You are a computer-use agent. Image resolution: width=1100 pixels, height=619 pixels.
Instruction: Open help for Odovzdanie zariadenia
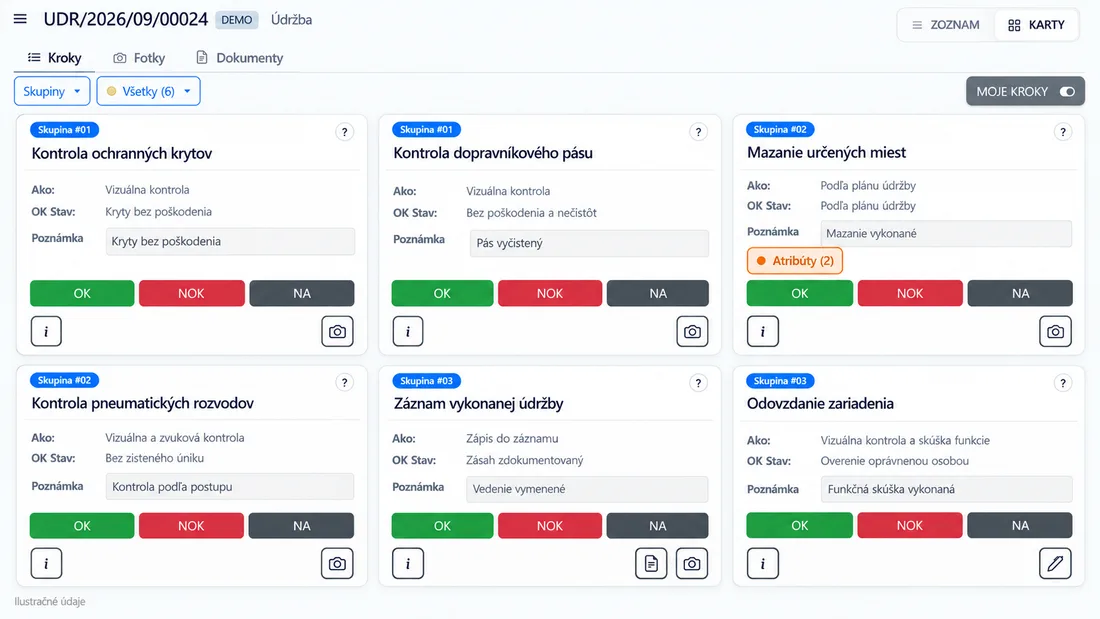[x=1063, y=382]
